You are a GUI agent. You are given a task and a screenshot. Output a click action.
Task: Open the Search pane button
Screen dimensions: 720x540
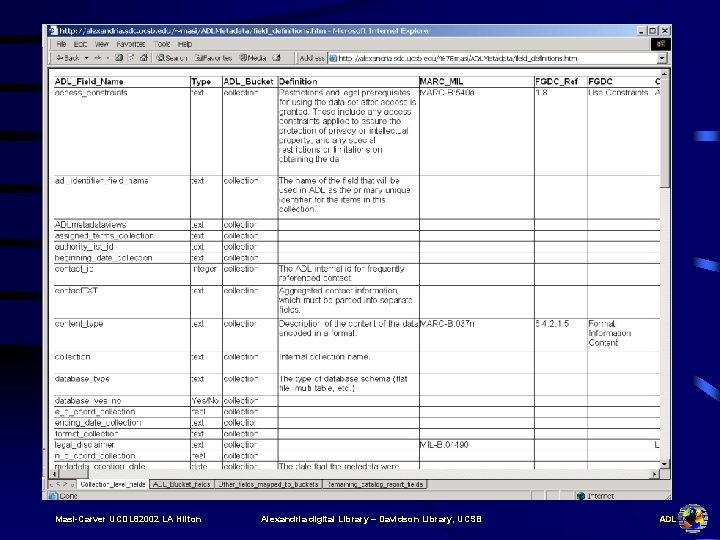click(172, 58)
